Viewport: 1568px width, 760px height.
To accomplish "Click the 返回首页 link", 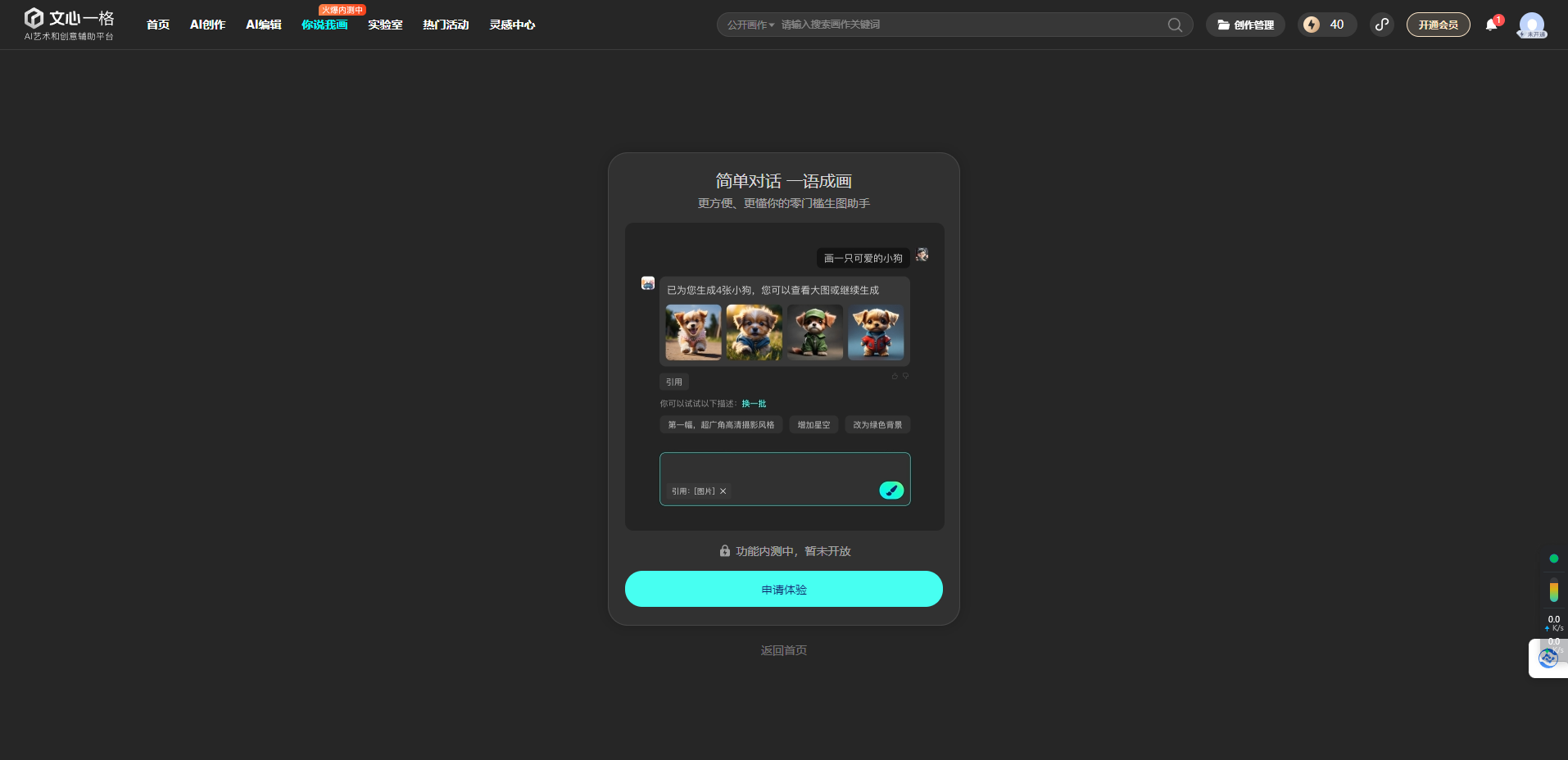I will click(783, 650).
